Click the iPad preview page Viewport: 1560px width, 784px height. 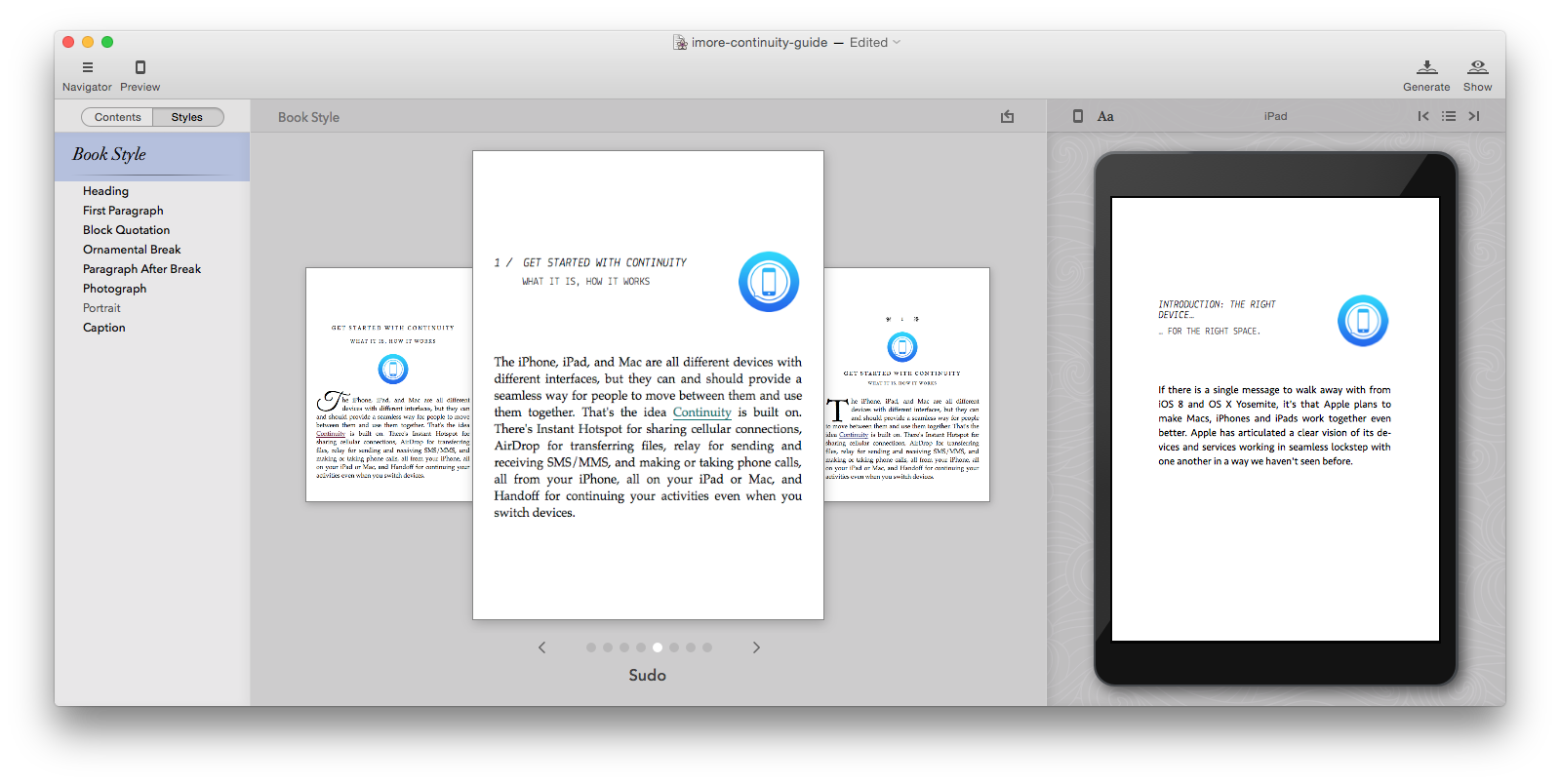(1275, 419)
